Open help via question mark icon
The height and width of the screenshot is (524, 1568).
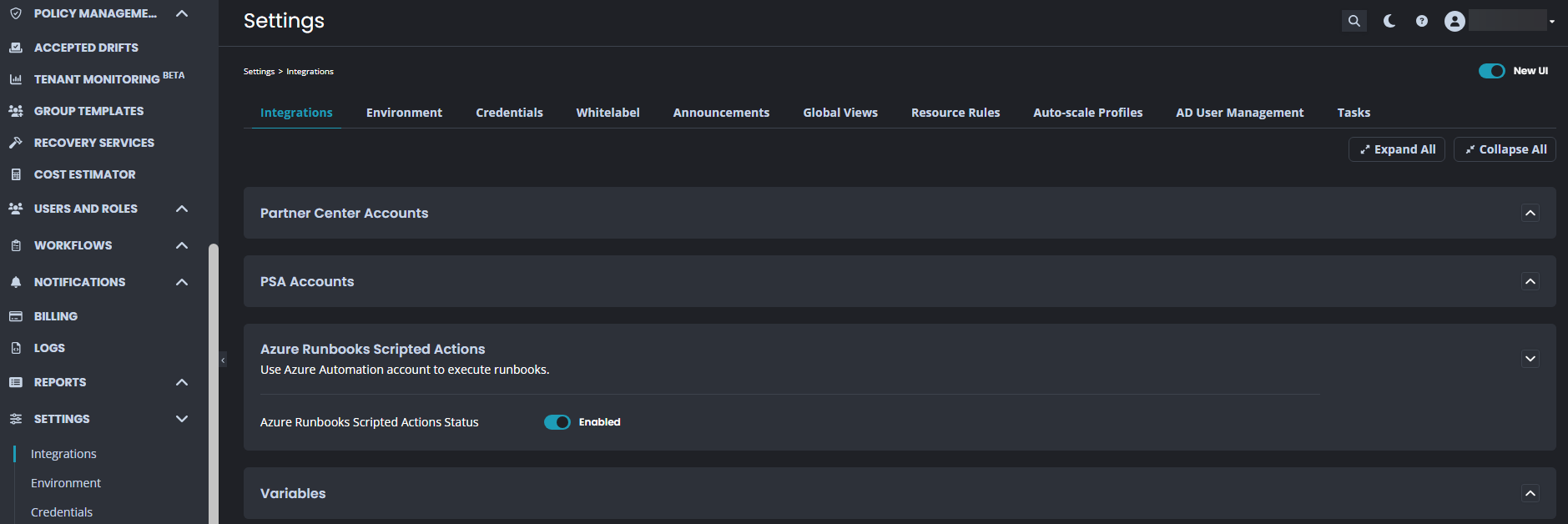pyautogui.click(x=1422, y=21)
